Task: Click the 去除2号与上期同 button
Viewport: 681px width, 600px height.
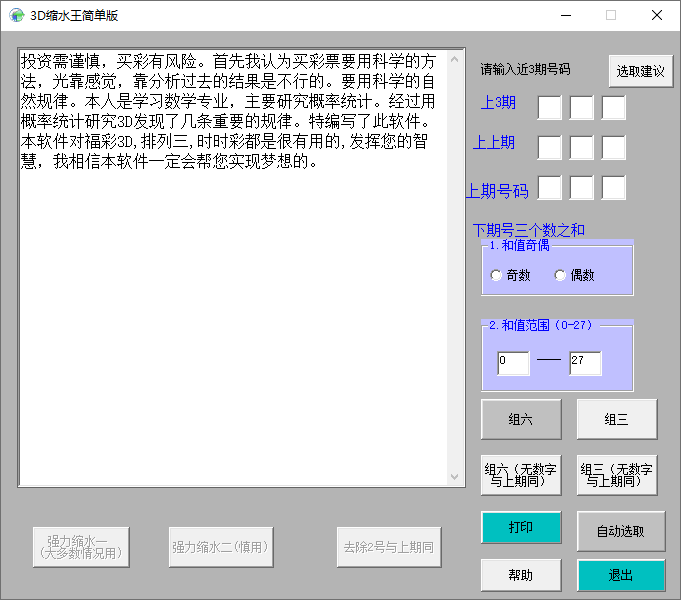Action: tap(389, 547)
